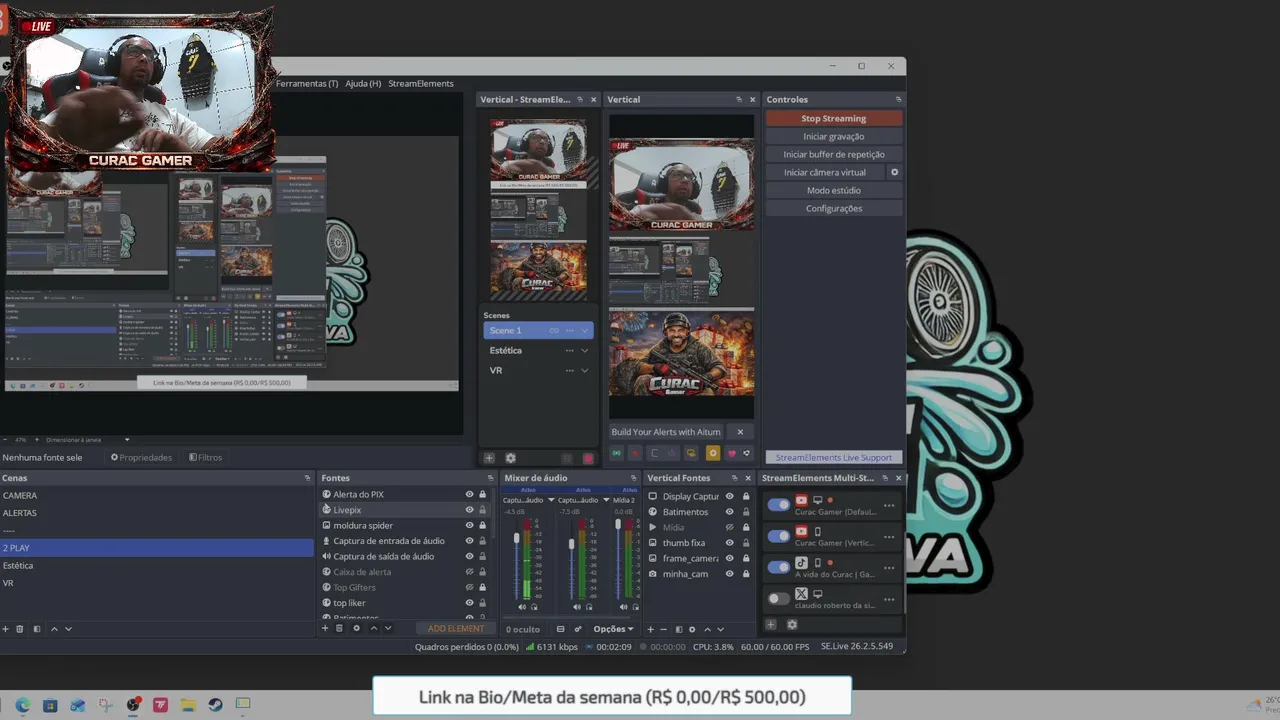Open the Ferramentas (T) menu

[x=307, y=83]
